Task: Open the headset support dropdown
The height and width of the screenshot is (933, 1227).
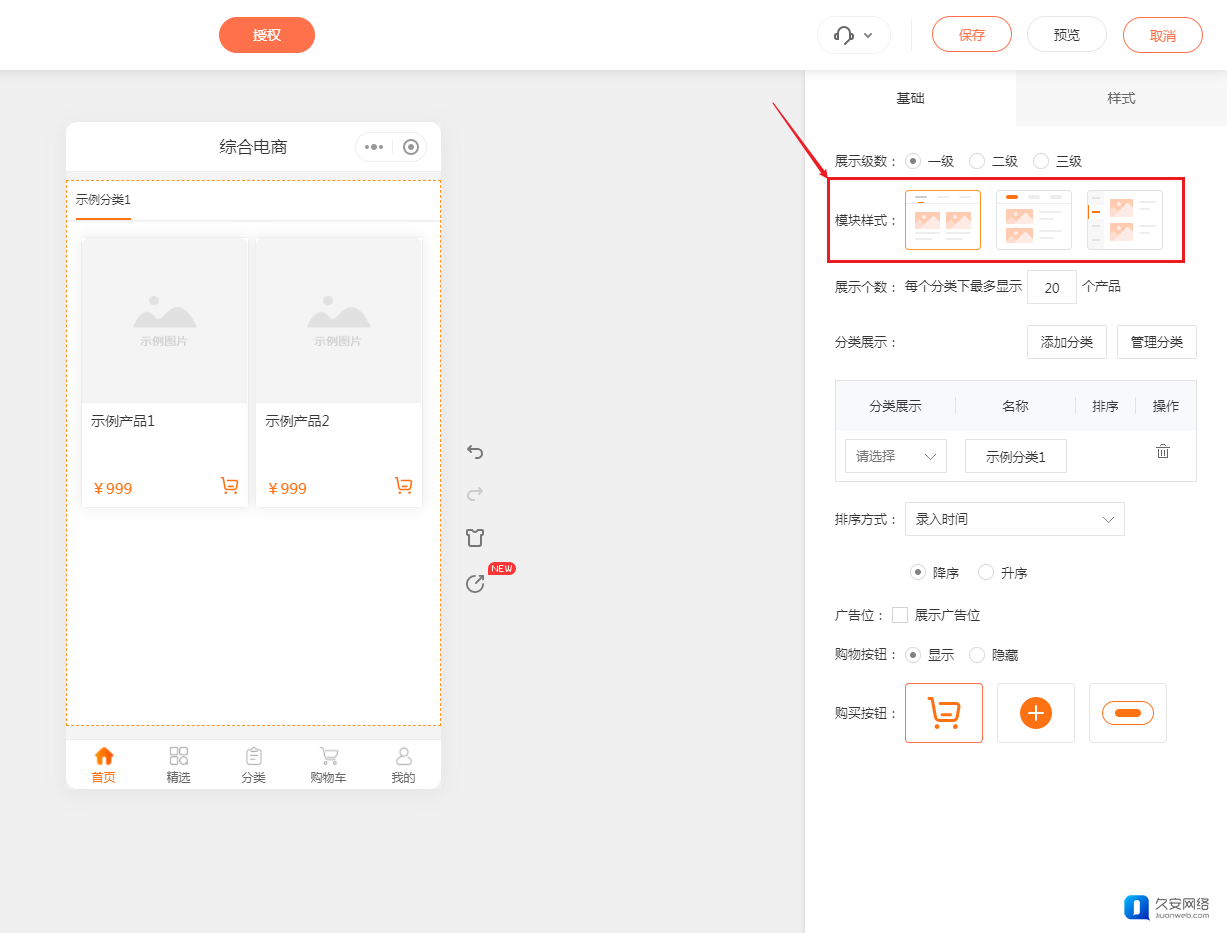Action: pos(853,35)
